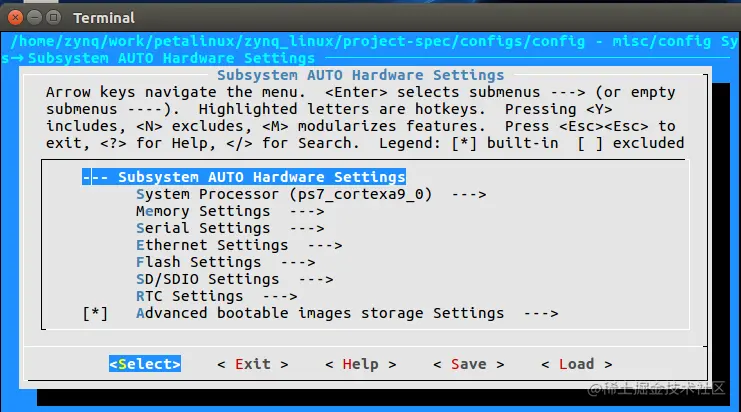Click the < Help > button
The height and width of the screenshot is (412, 741).
361,364
